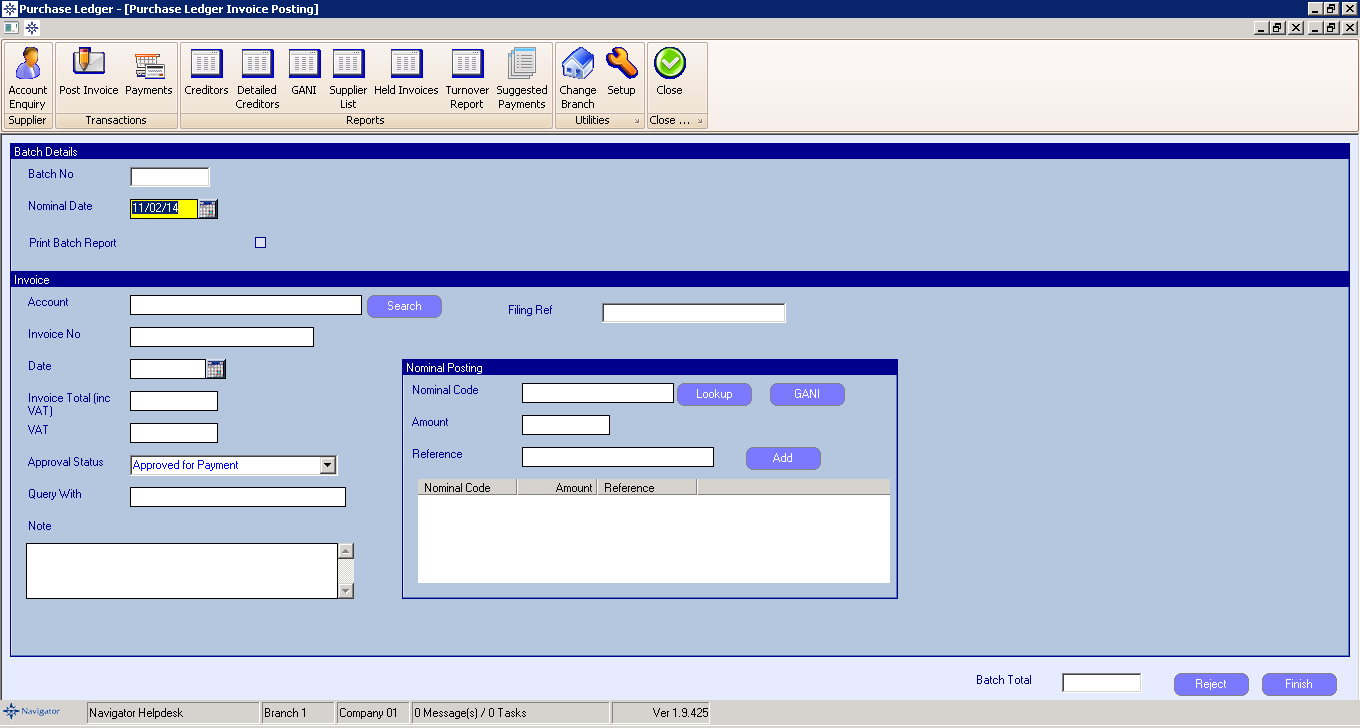This screenshot has height=728, width=1360.
Task: Click the Finish button
Action: 1299,684
